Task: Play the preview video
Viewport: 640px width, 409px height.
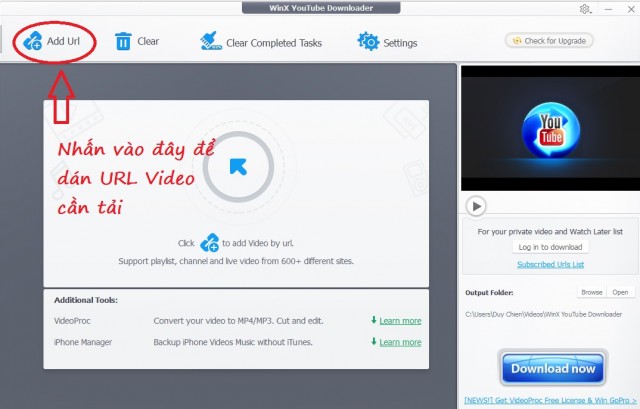Action: coord(476,206)
